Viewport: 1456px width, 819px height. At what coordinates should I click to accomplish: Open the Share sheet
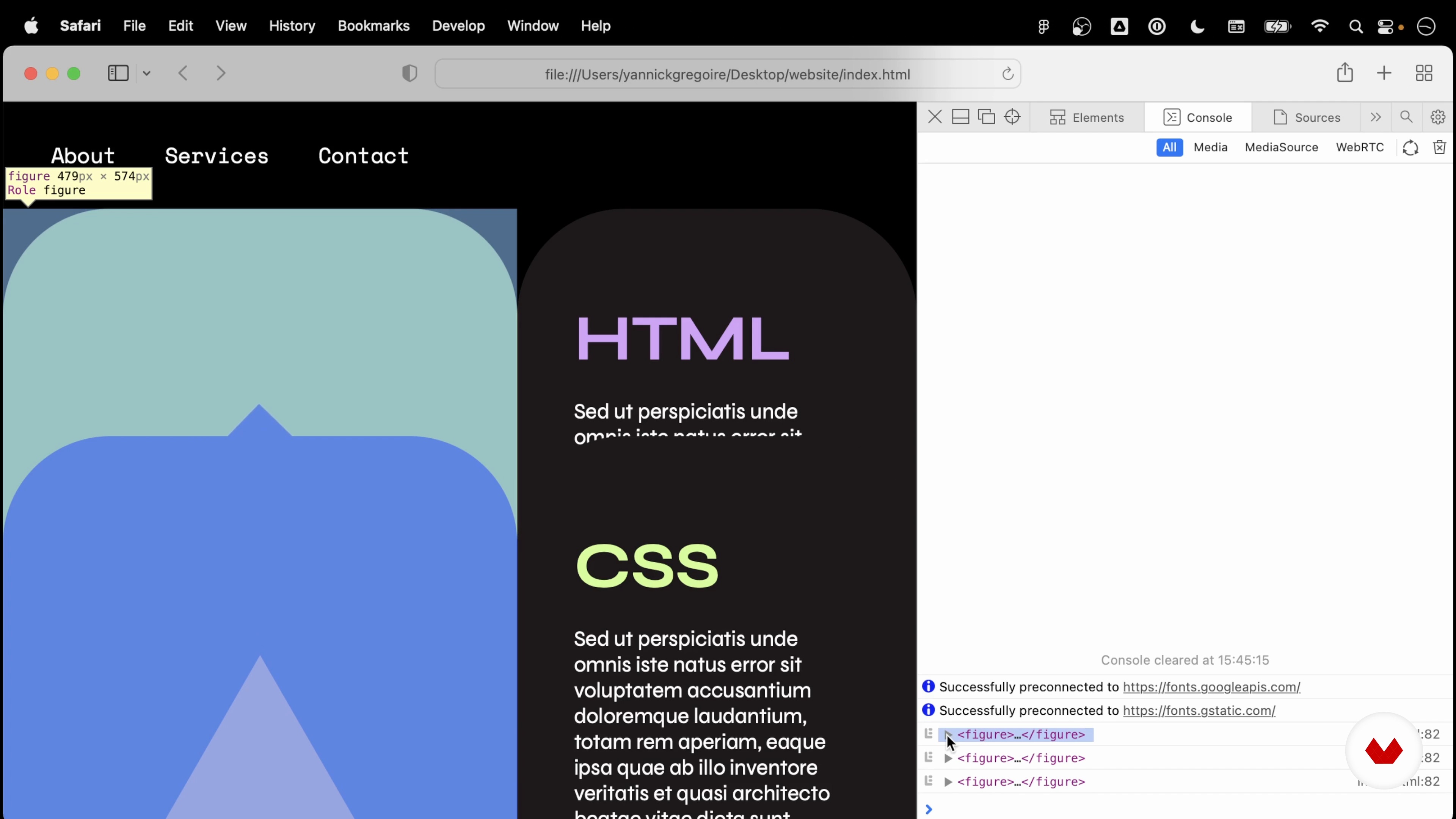point(1345,72)
